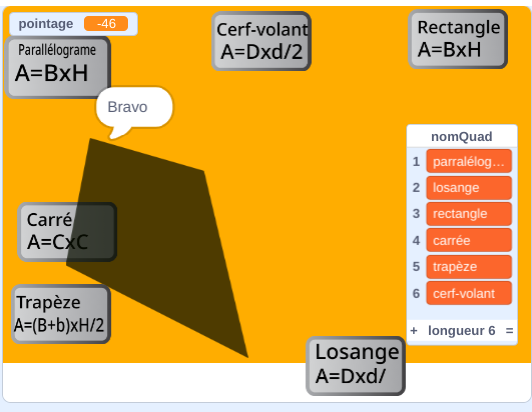The image size is (532, 412).
Task: Add a new item with the plus button
Action: point(414,331)
